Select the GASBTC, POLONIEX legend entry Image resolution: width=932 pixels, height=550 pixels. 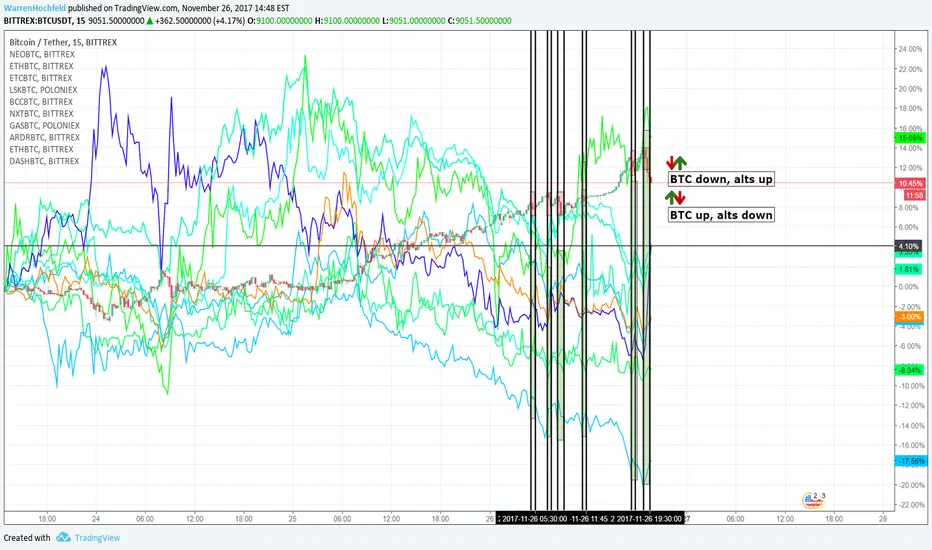[x=45, y=125]
